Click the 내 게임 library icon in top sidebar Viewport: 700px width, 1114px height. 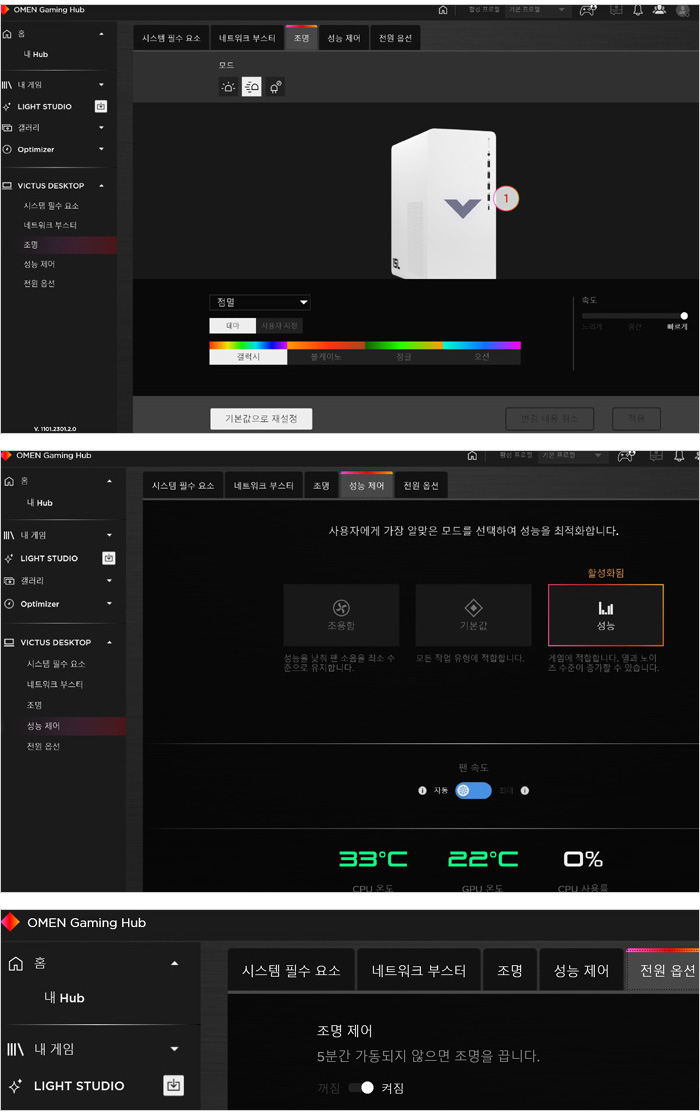click(x=7, y=85)
